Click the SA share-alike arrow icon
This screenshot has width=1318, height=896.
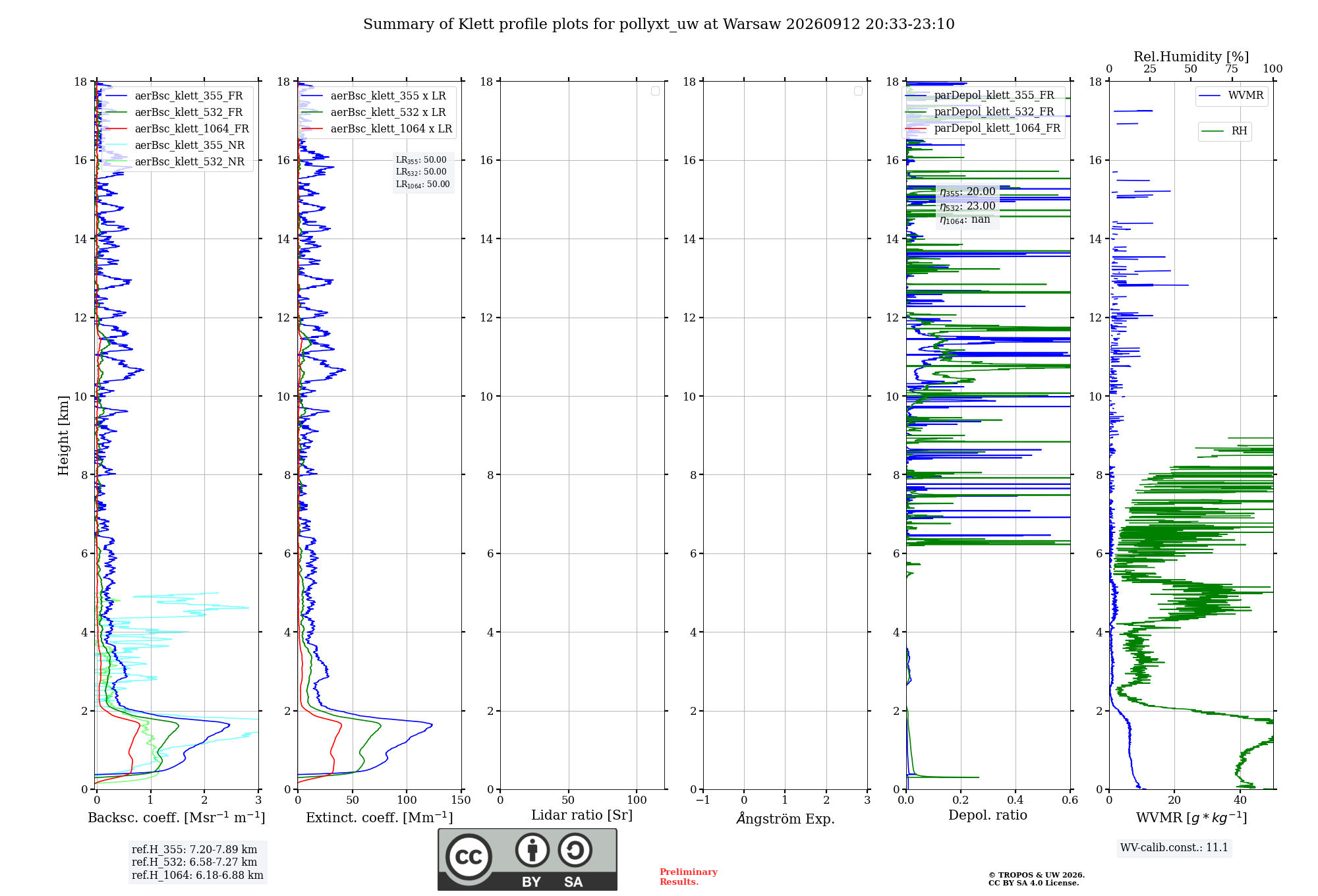(x=575, y=850)
